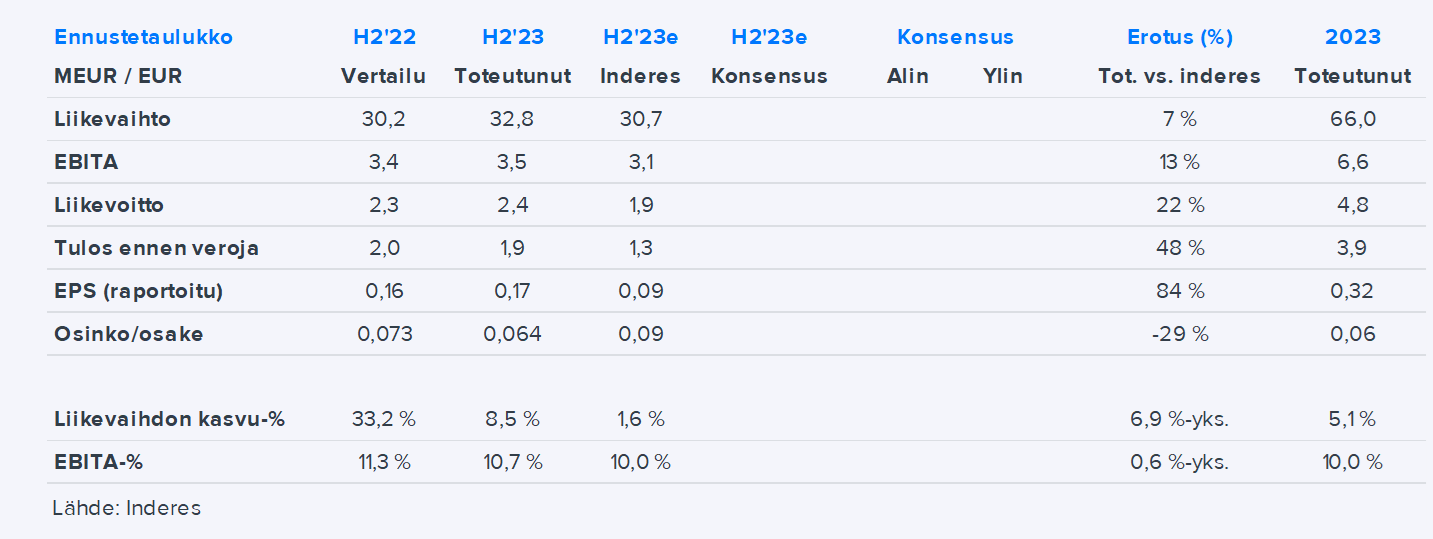Click the H2'23 Toteutunut column header

[x=512, y=37]
